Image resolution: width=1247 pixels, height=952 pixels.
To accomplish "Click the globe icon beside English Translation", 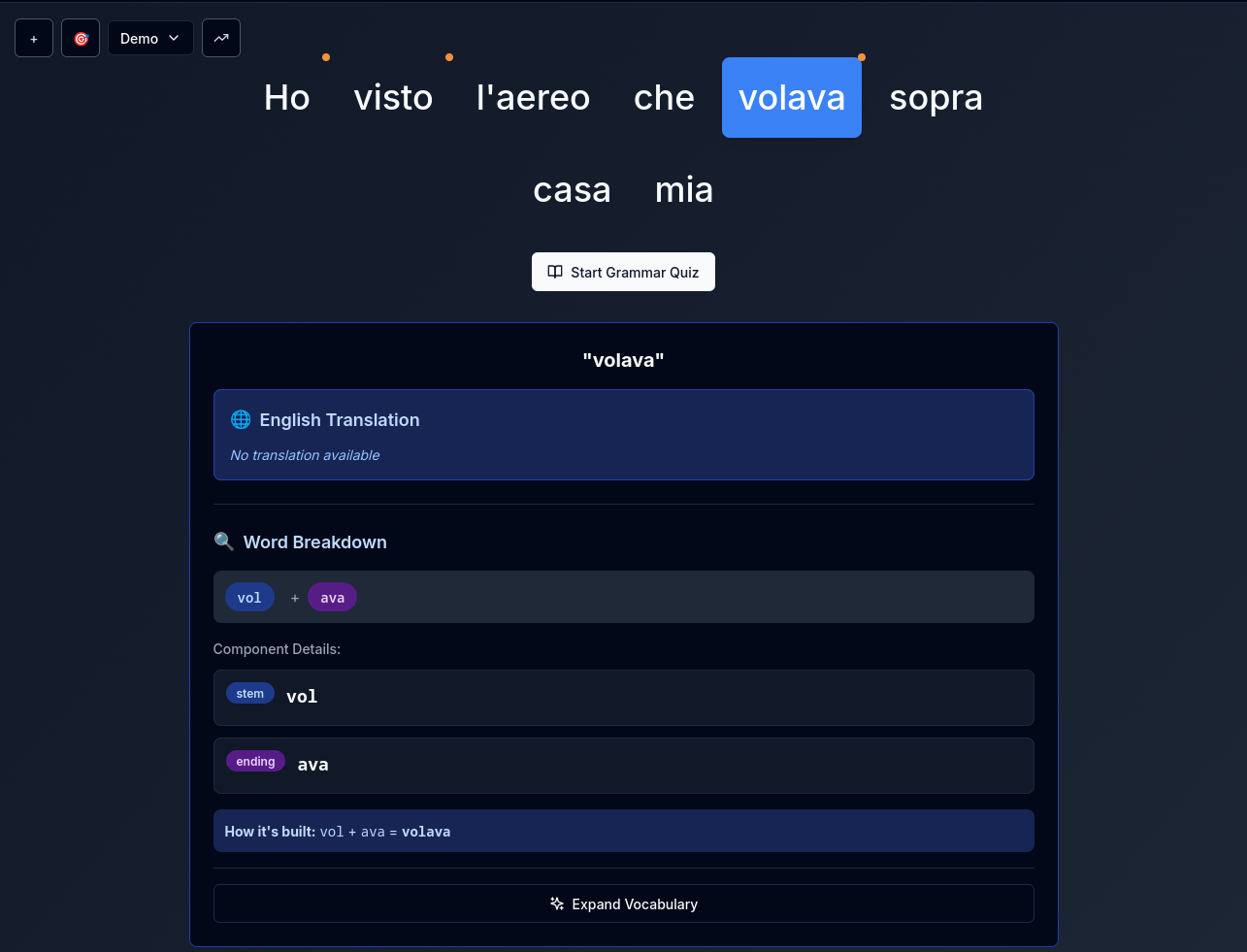I will coord(240,419).
